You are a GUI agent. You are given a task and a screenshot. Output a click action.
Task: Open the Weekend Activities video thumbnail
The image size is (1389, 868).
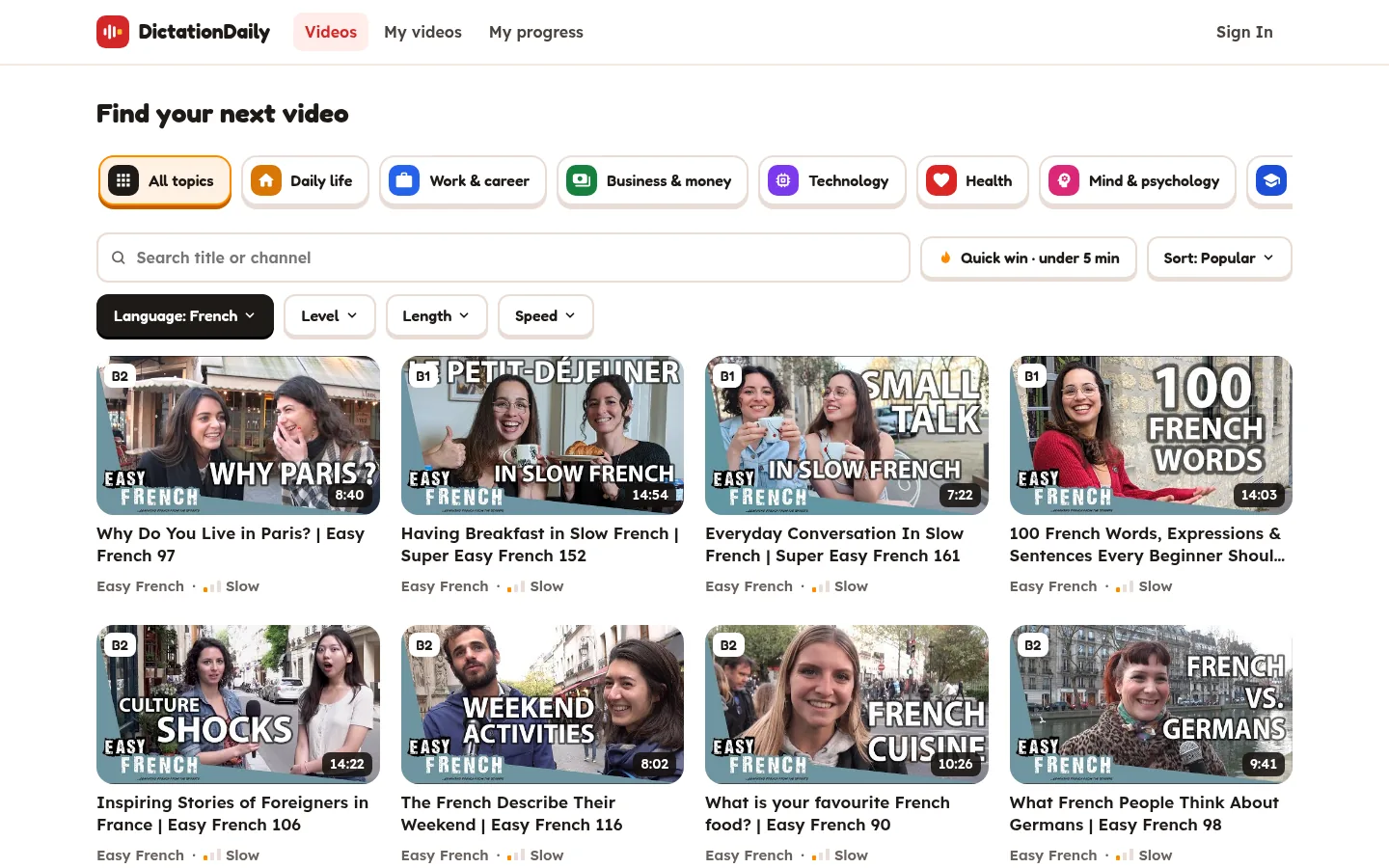pos(542,704)
